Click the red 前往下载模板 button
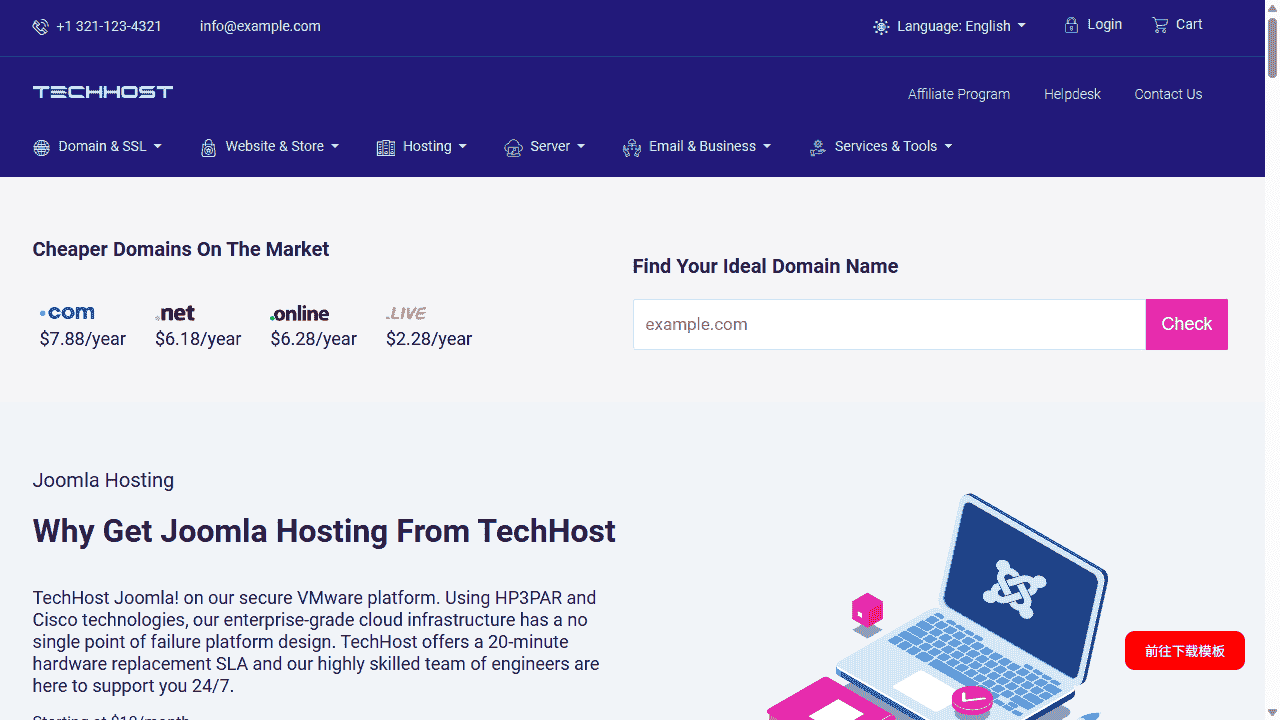Viewport: 1280px width, 720px height. tap(1184, 651)
